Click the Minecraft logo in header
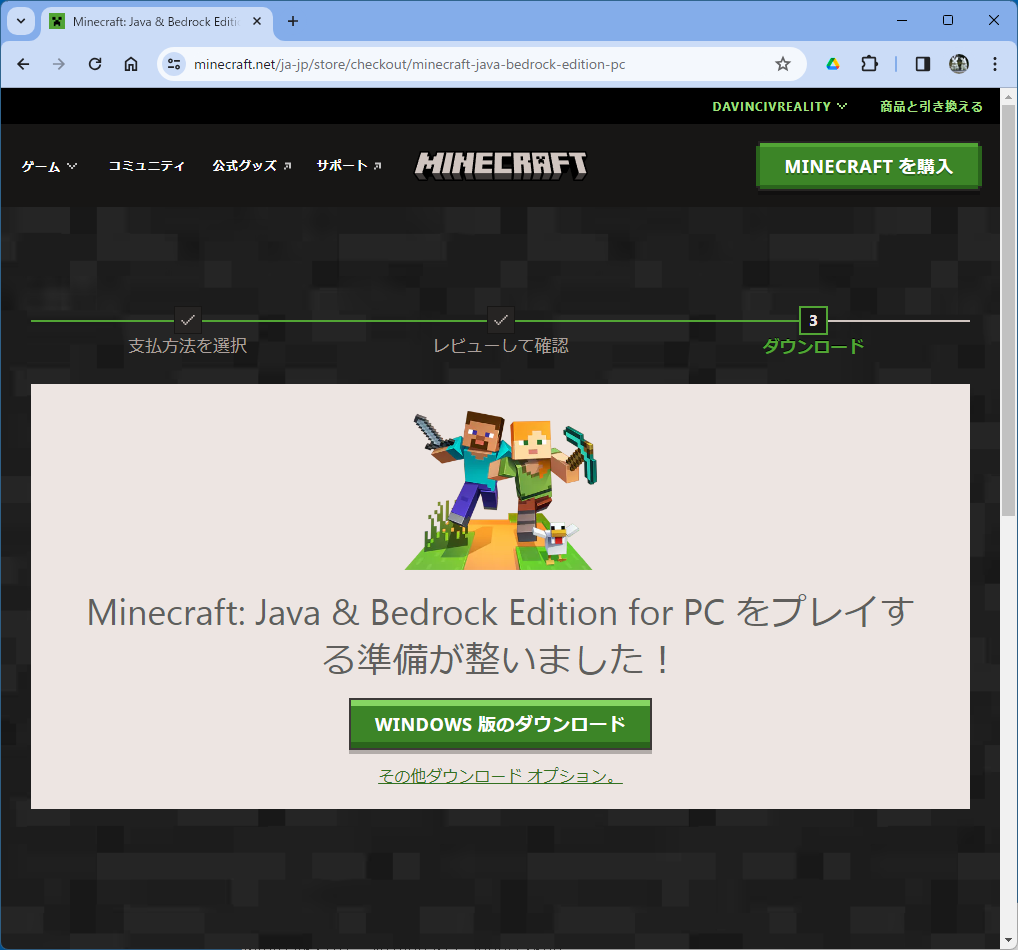This screenshot has height=950, width=1018. (501, 166)
